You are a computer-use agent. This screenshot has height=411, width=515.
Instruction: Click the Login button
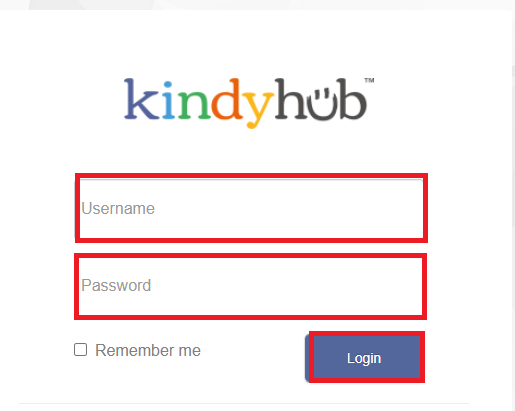pos(365,358)
